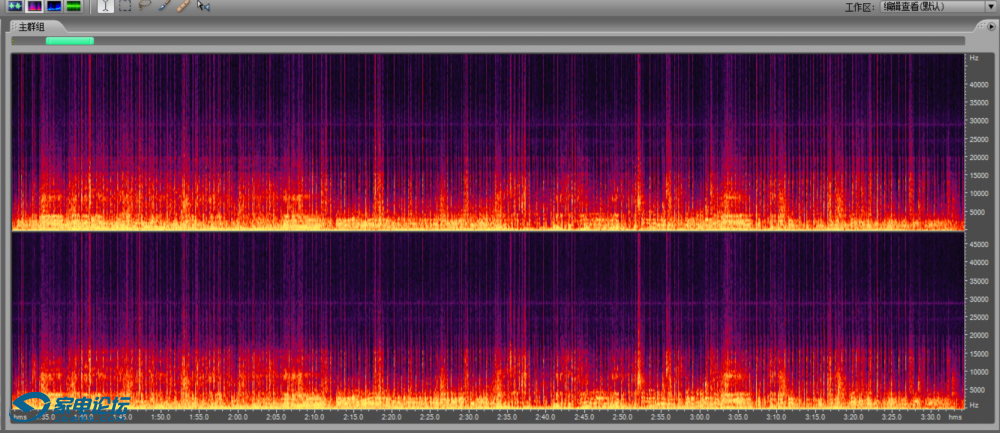
Task: Select the Spectral Phase display icon
Action: tap(75, 6)
